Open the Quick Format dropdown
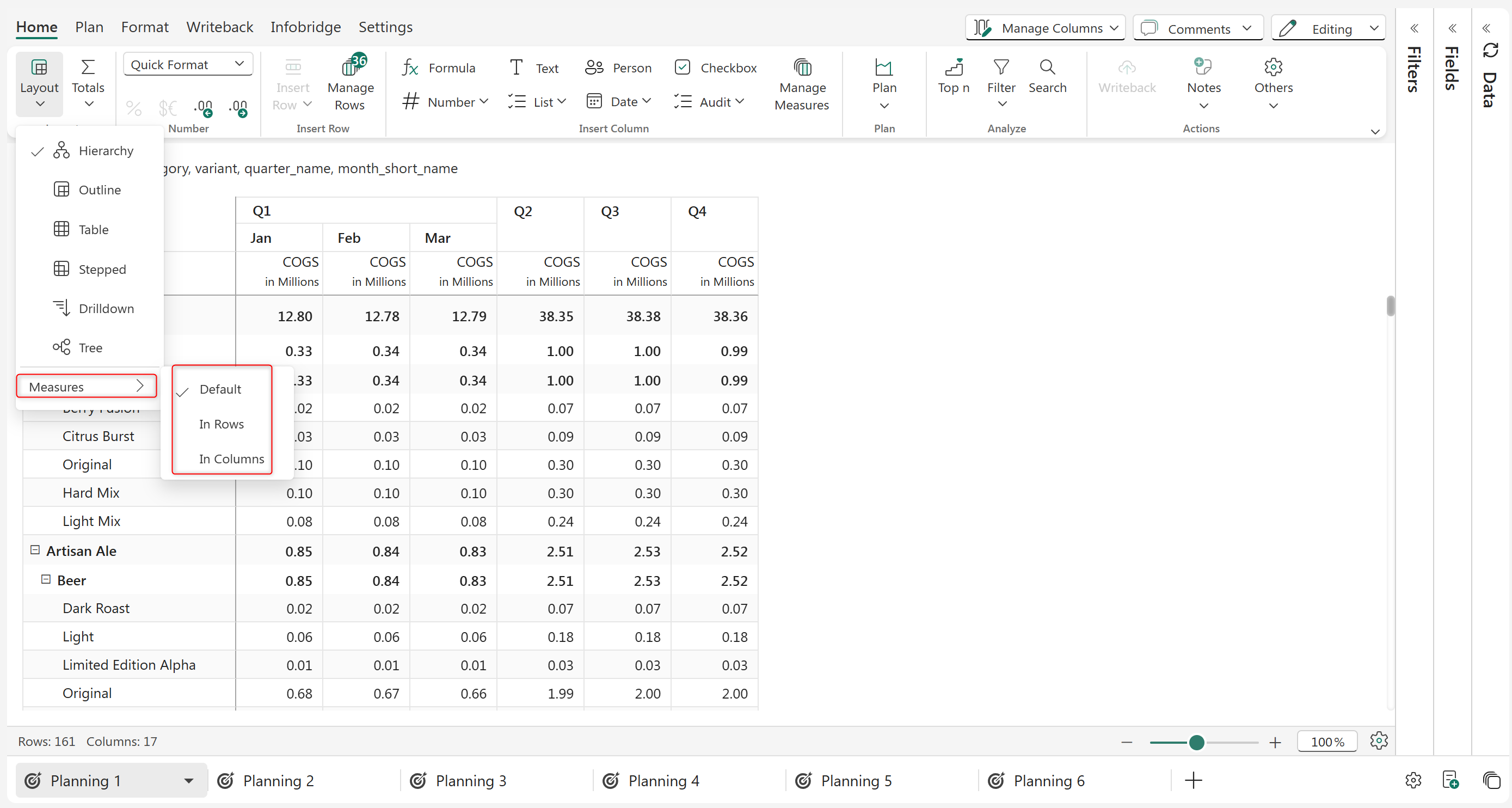The width and height of the screenshot is (1512, 808). coord(188,65)
